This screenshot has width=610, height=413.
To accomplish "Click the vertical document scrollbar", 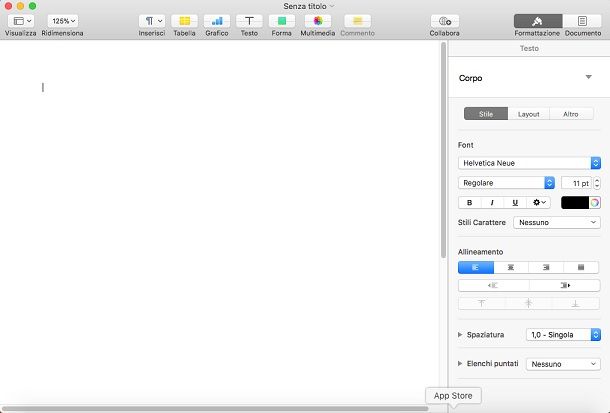I will [x=443, y=150].
